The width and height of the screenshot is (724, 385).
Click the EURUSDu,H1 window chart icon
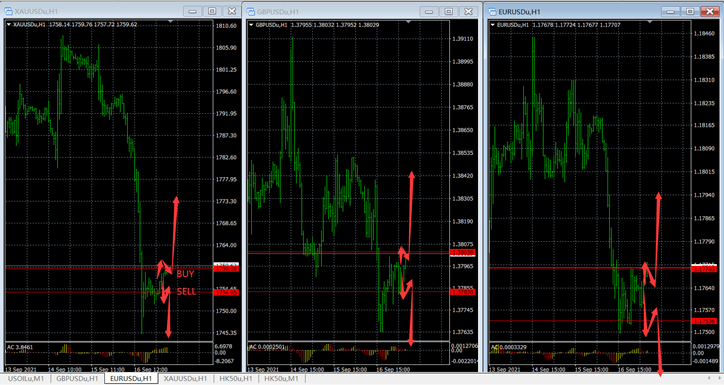pyautogui.click(x=492, y=12)
